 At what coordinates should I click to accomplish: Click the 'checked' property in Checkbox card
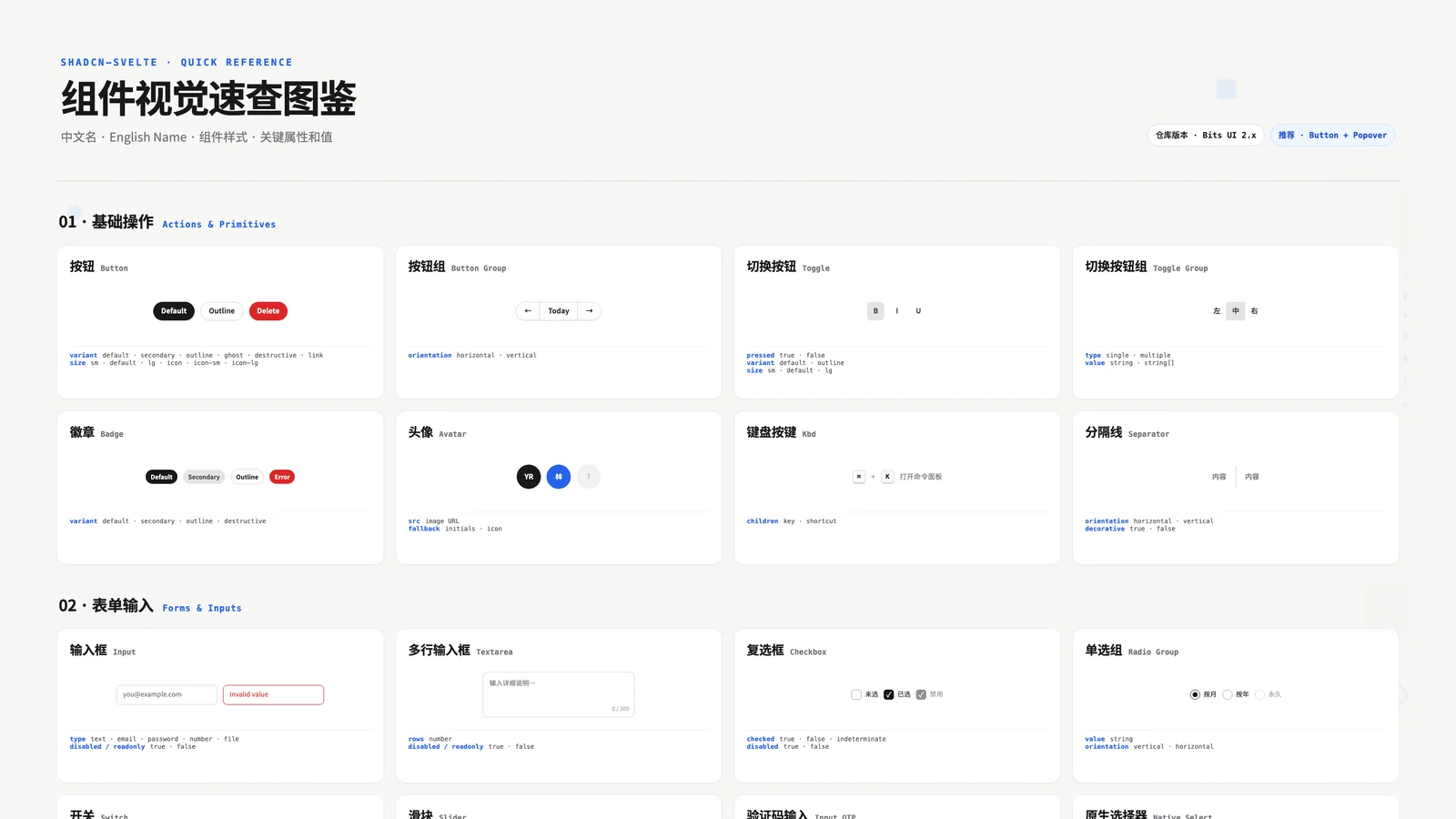(761, 739)
